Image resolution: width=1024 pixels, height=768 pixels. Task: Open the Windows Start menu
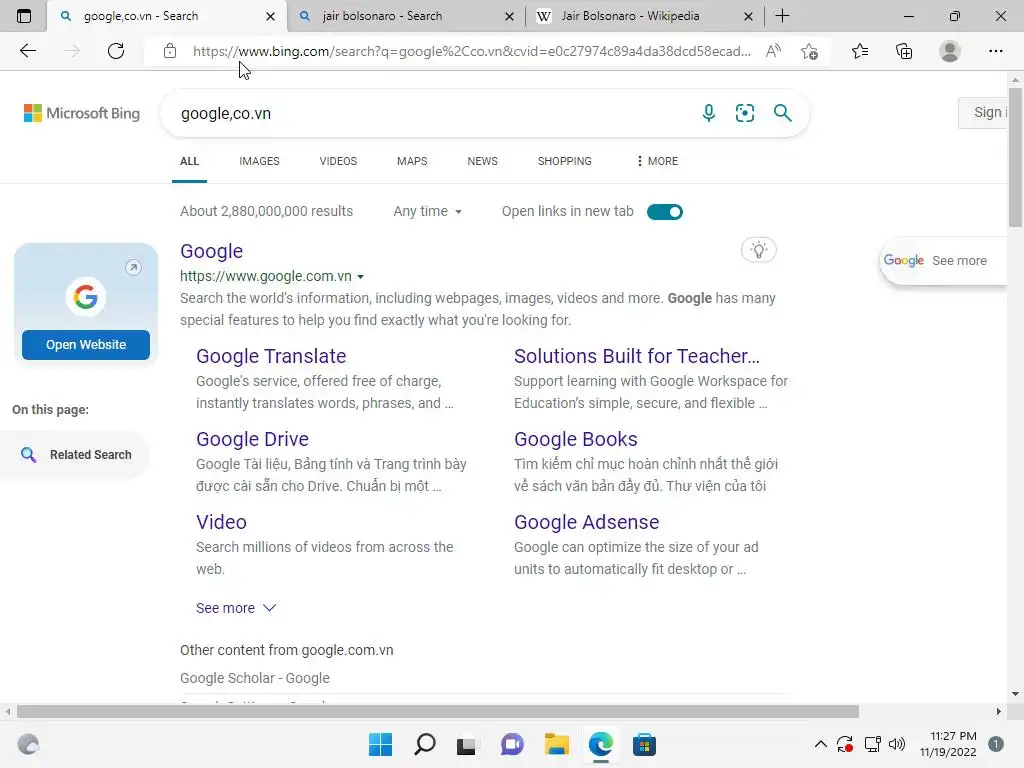[x=380, y=744]
